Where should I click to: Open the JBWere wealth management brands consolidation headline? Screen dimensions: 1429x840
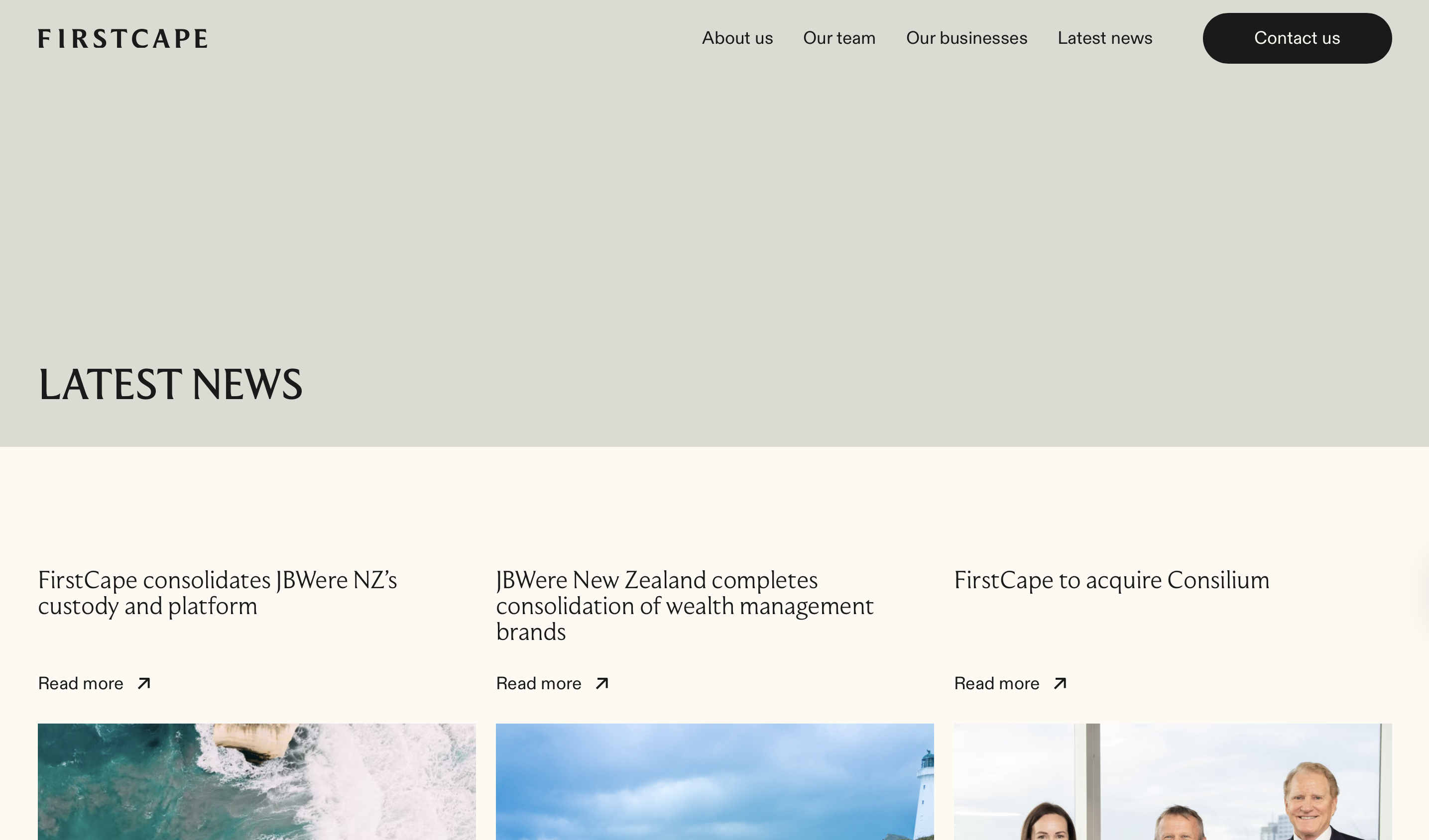click(685, 605)
